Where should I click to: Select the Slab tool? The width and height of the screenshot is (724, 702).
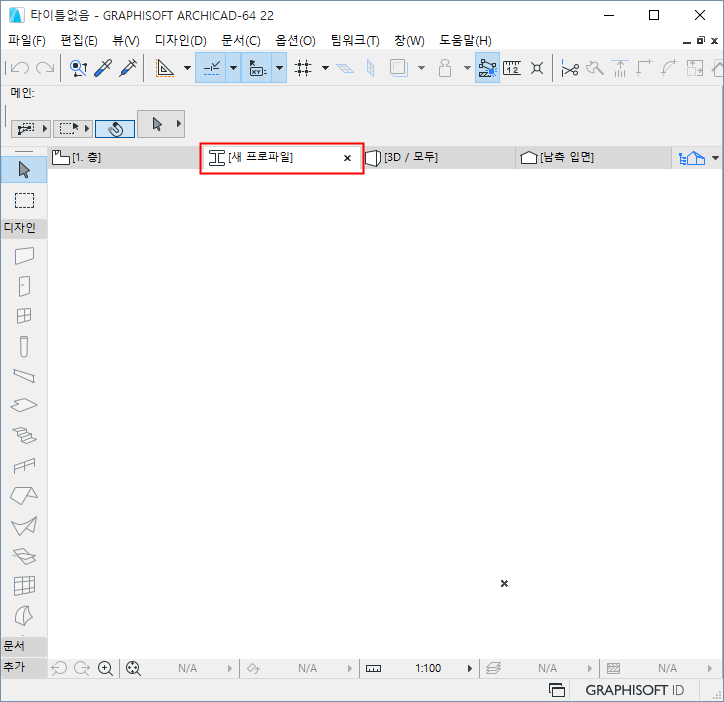point(24,405)
